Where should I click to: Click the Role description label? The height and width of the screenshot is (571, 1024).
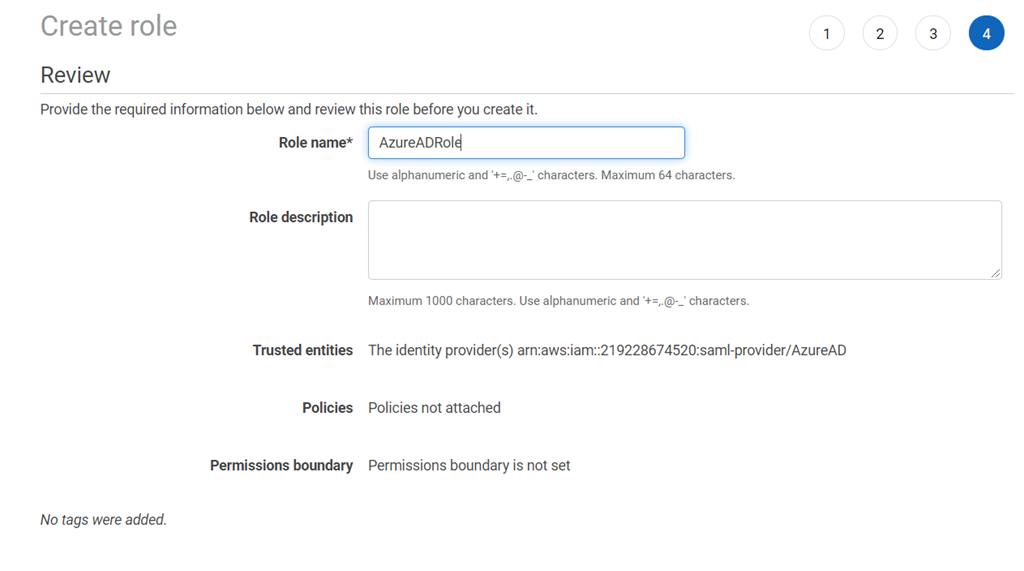(300, 217)
